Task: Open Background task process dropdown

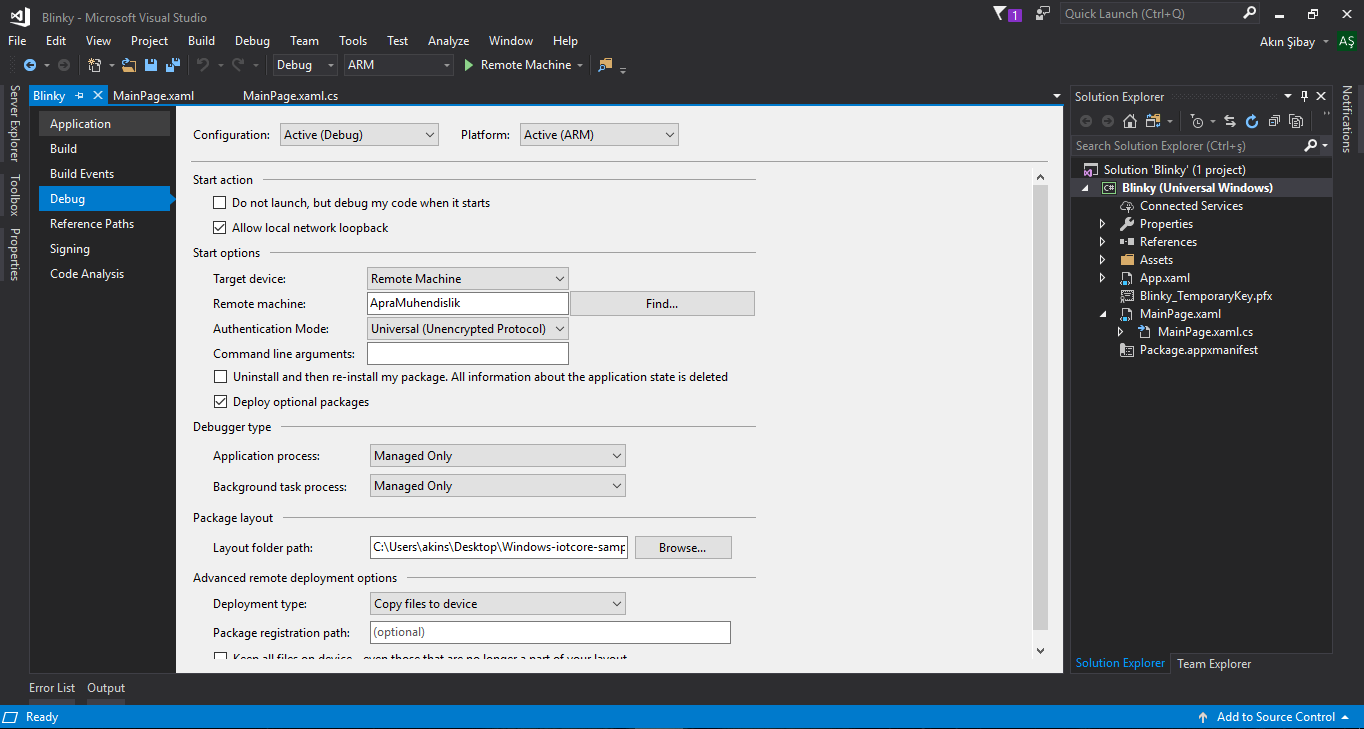Action: pyautogui.click(x=497, y=486)
